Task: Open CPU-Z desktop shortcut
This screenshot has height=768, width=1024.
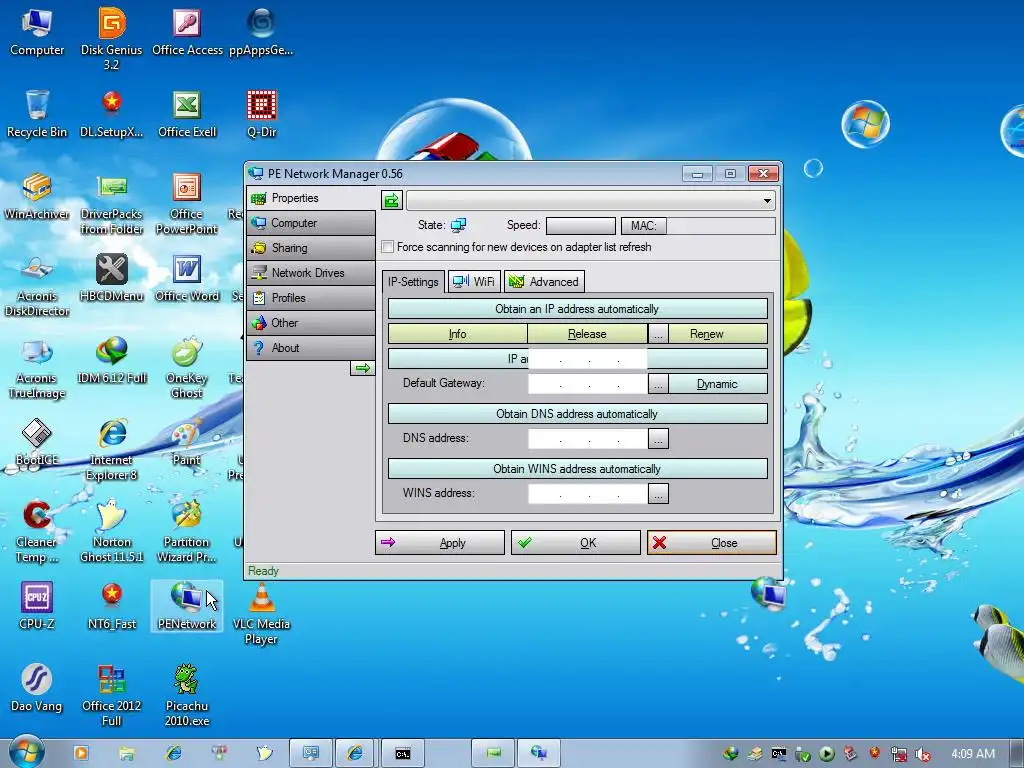Action: (x=37, y=607)
